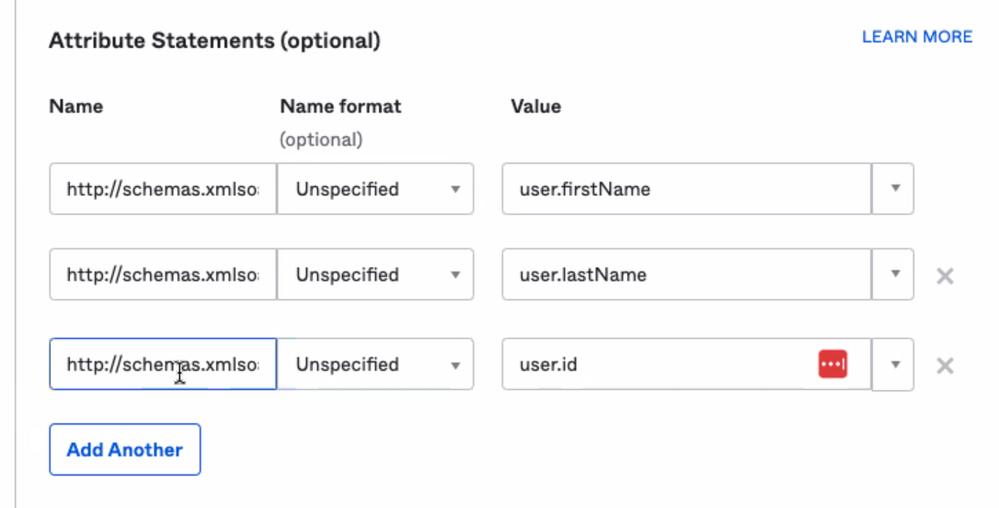Click the Attribute Statements heading

pos(214,41)
